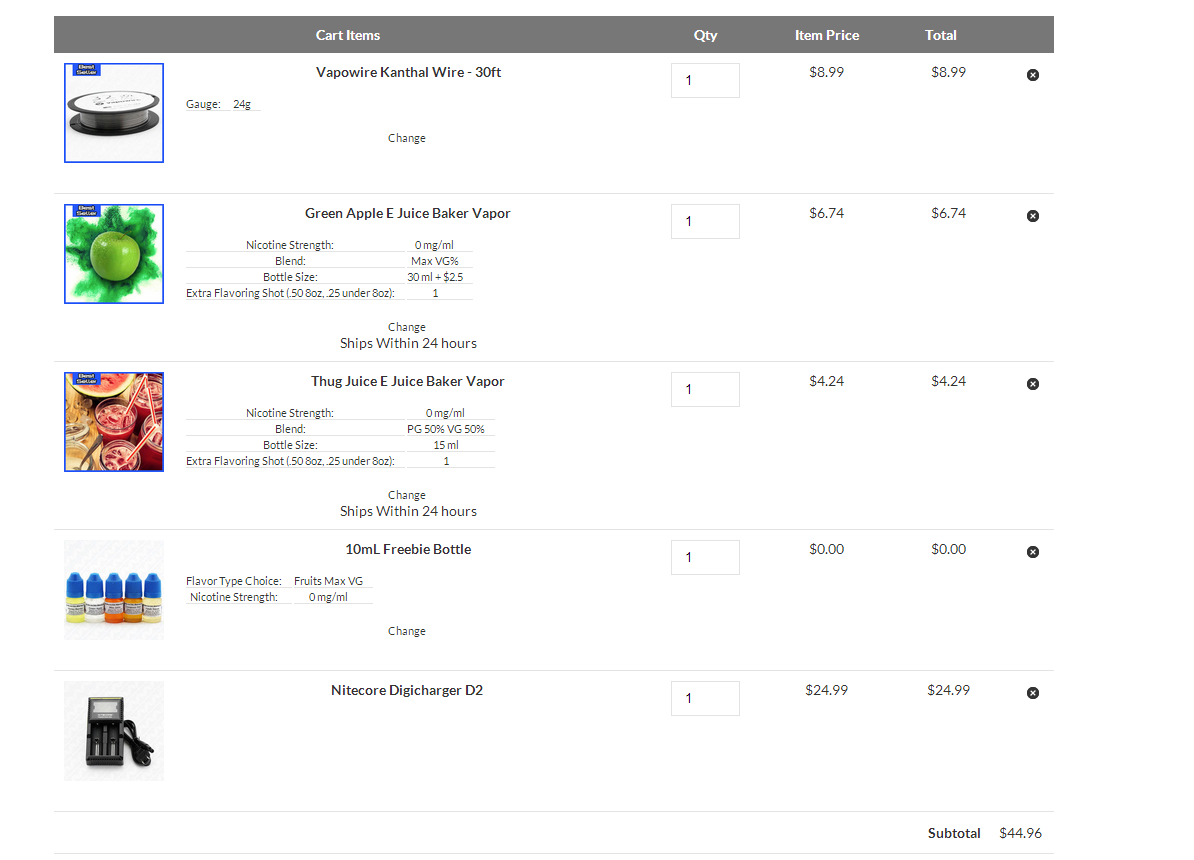This screenshot has width=1194, height=860.
Task: Edit quantity field for Kanthal Wire
Action: (x=705, y=81)
